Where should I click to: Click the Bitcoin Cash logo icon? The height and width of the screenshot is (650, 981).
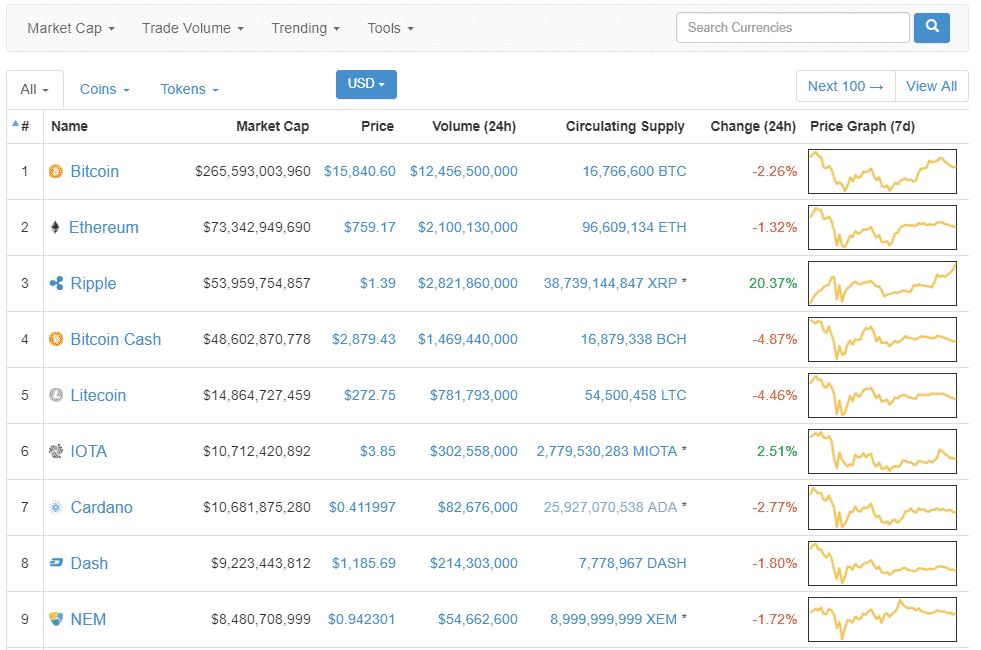[56, 339]
